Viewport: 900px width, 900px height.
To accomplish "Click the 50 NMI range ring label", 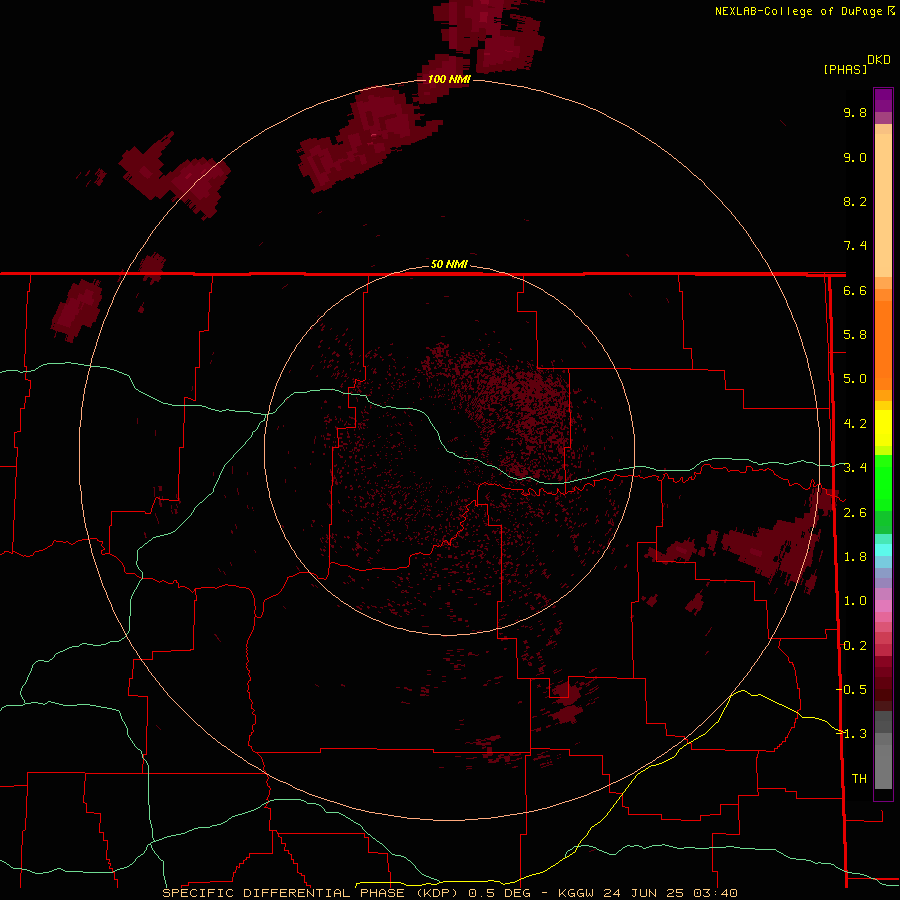I will [x=449, y=264].
